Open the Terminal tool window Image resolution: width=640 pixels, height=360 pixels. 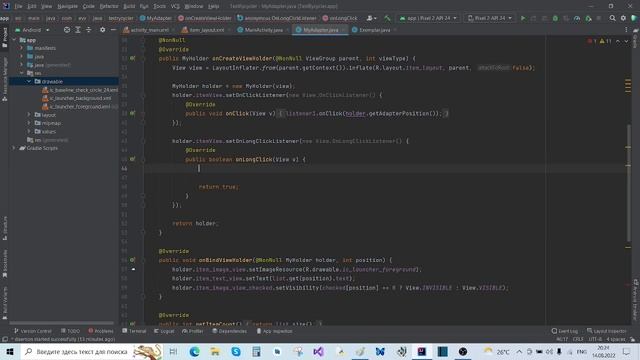pos(134,331)
